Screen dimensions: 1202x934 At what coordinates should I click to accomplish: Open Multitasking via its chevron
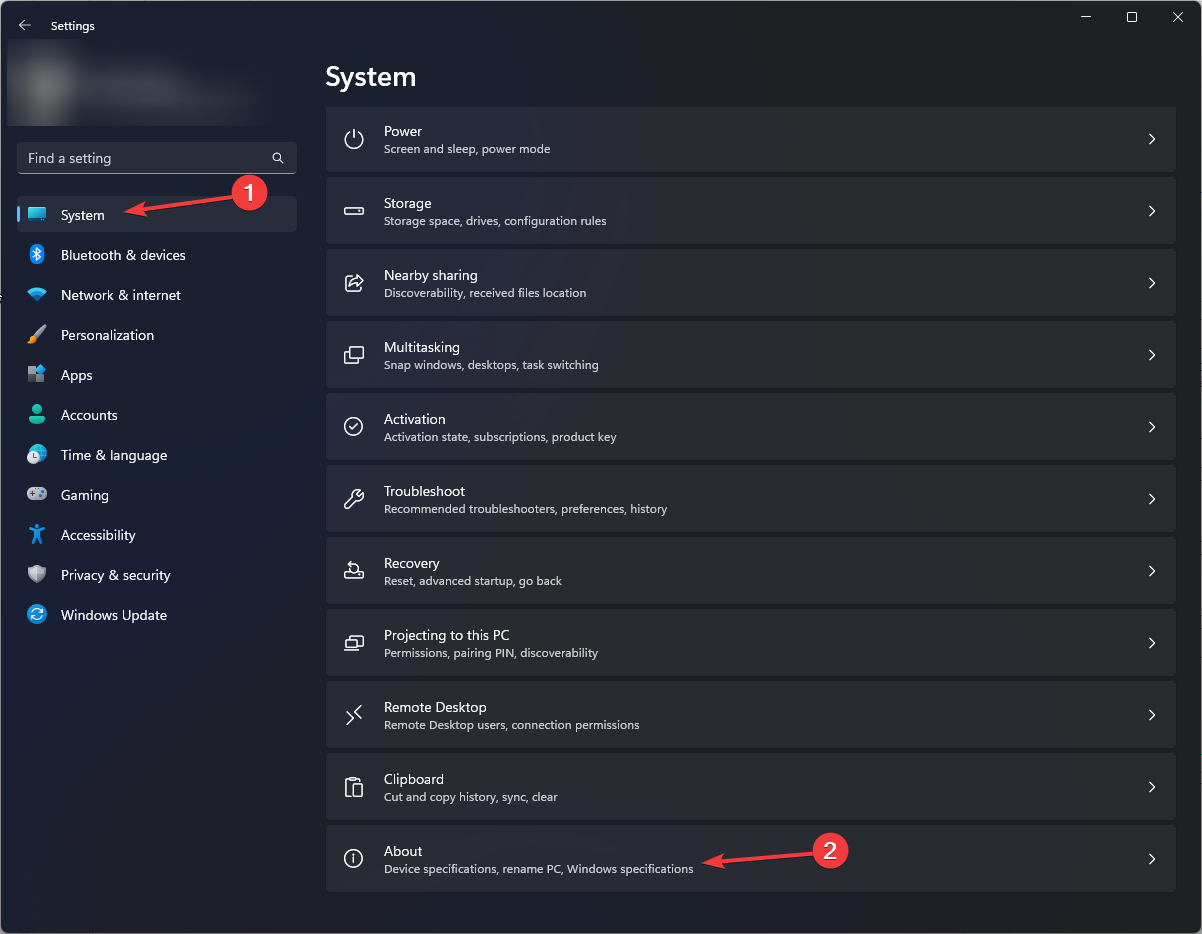pyautogui.click(x=1152, y=356)
